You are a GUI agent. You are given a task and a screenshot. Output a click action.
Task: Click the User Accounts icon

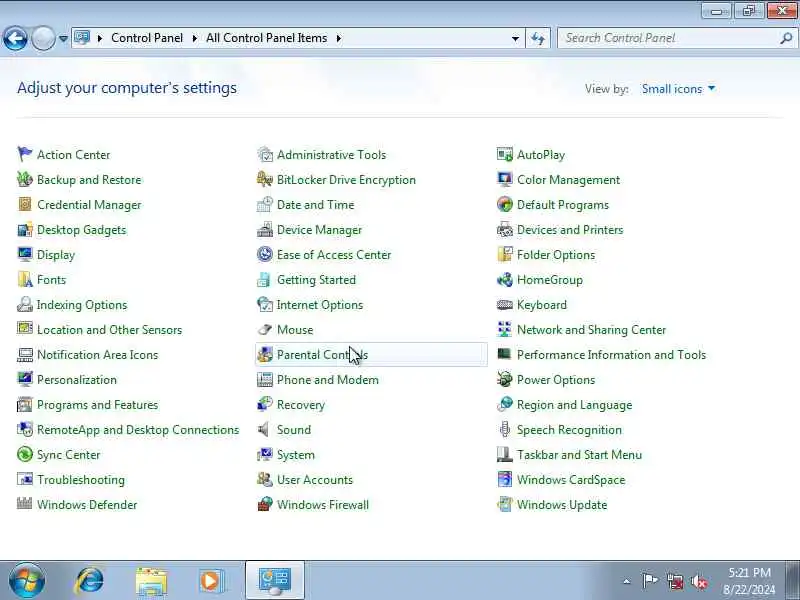coord(265,479)
